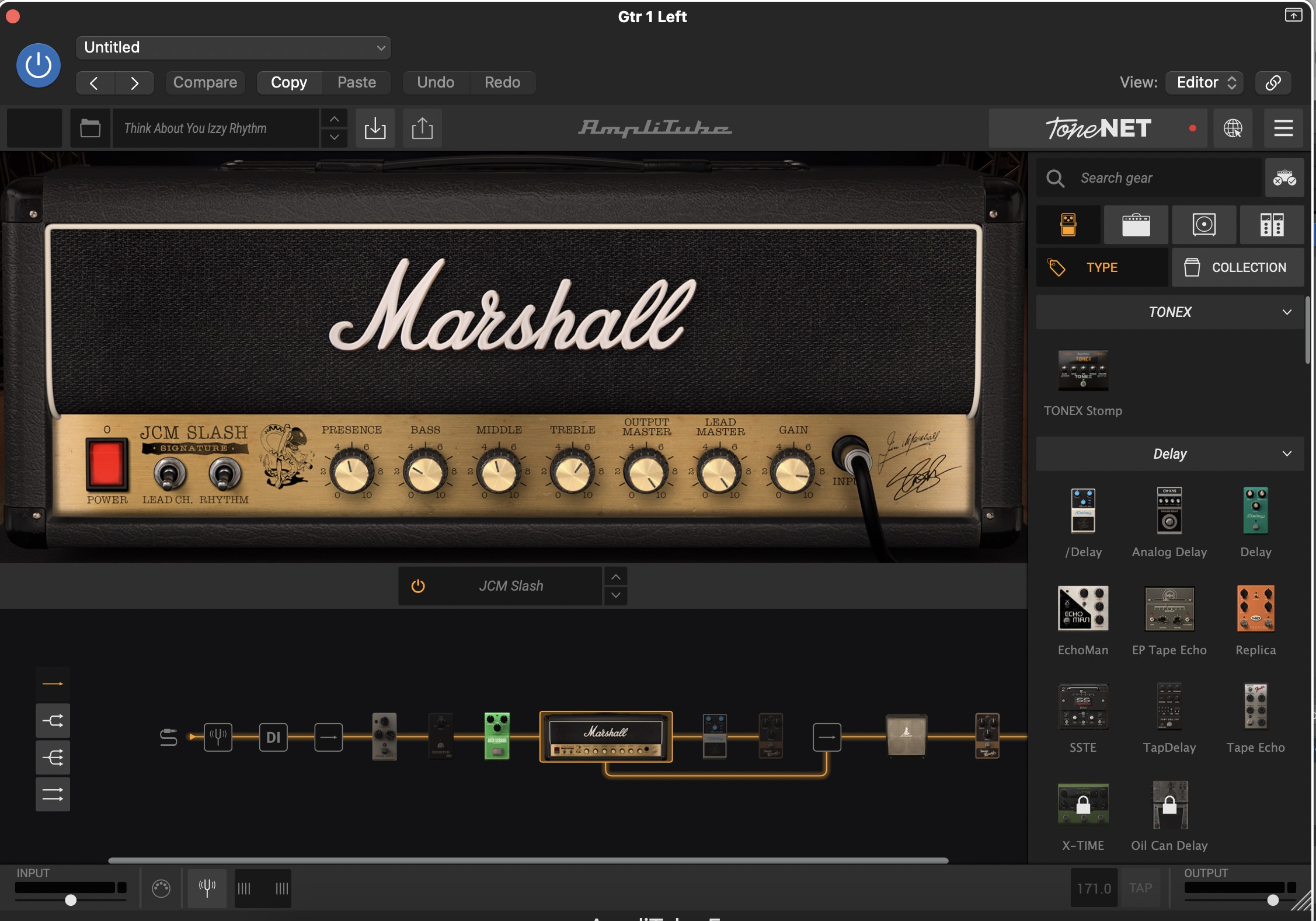This screenshot has width=1316, height=921.
Task: Click the Redo button
Action: (502, 82)
